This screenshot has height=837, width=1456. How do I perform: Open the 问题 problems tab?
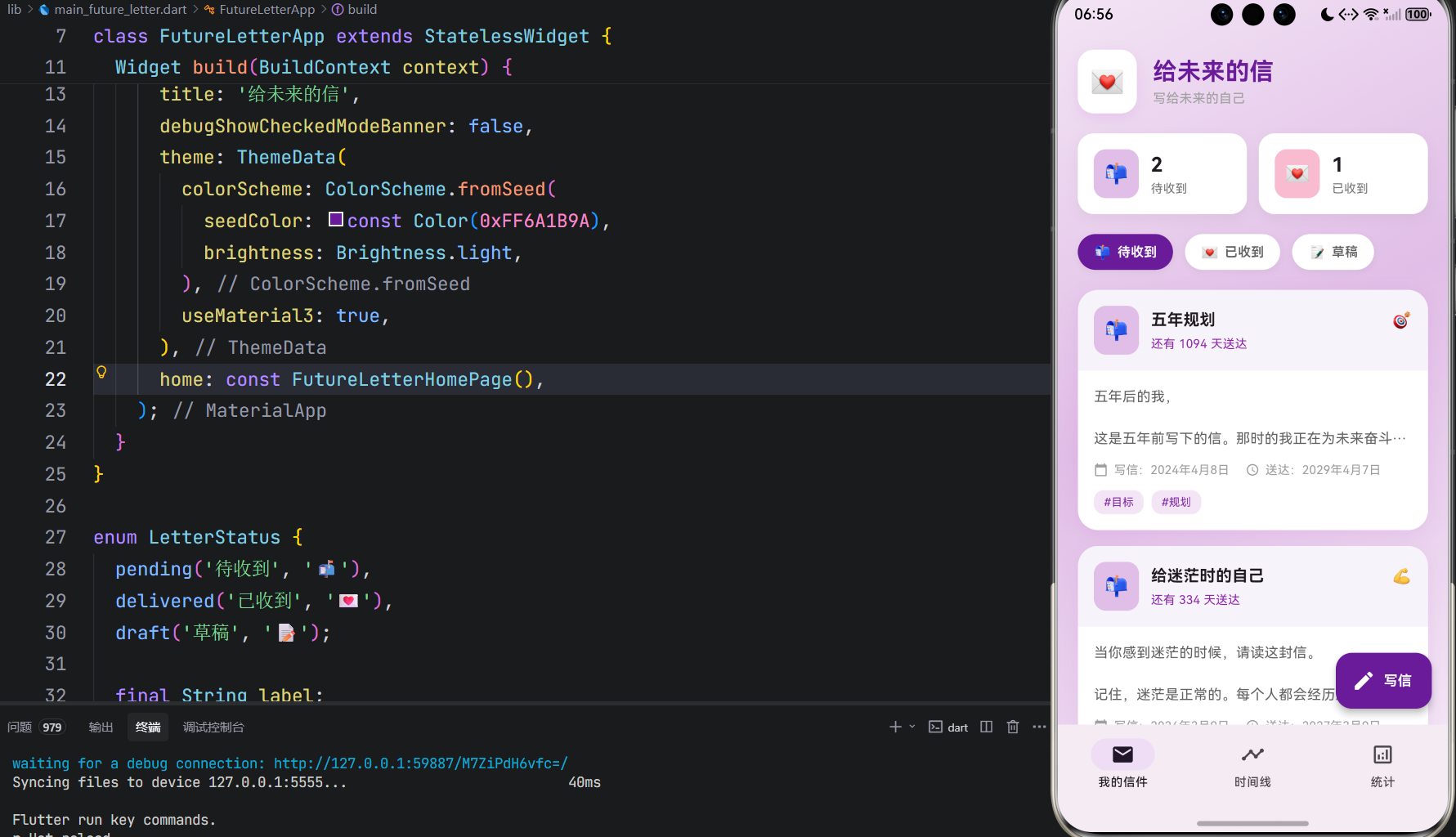[20, 727]
